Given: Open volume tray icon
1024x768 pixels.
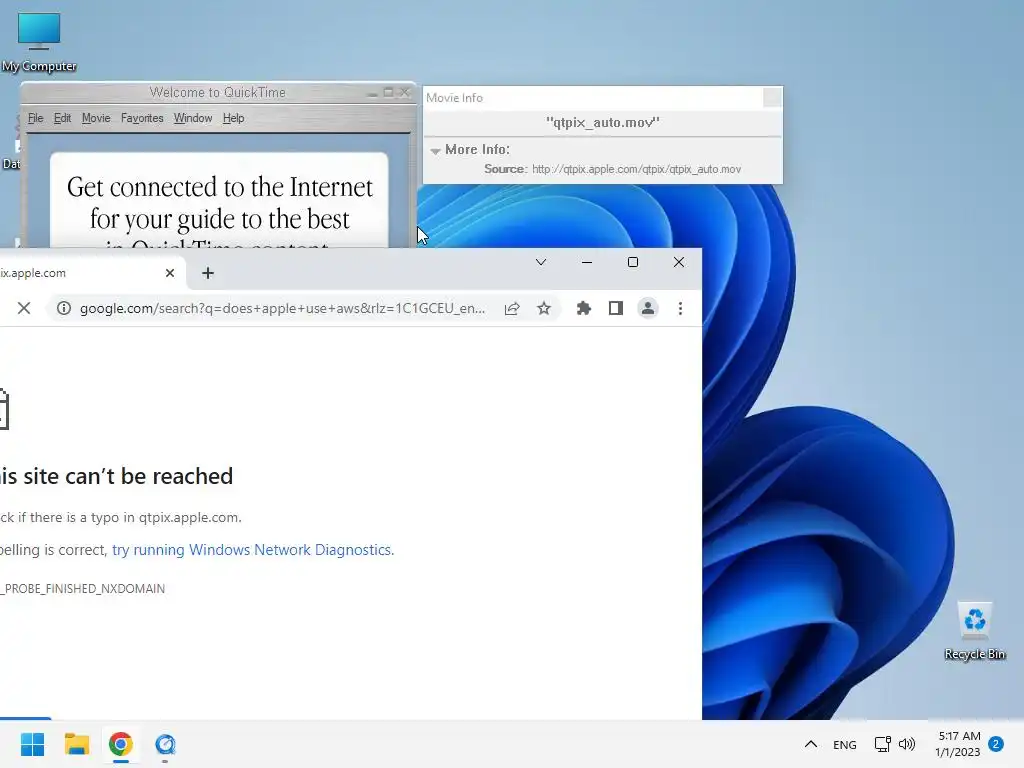Looking at the screenshot, I should tap(906, 744).
